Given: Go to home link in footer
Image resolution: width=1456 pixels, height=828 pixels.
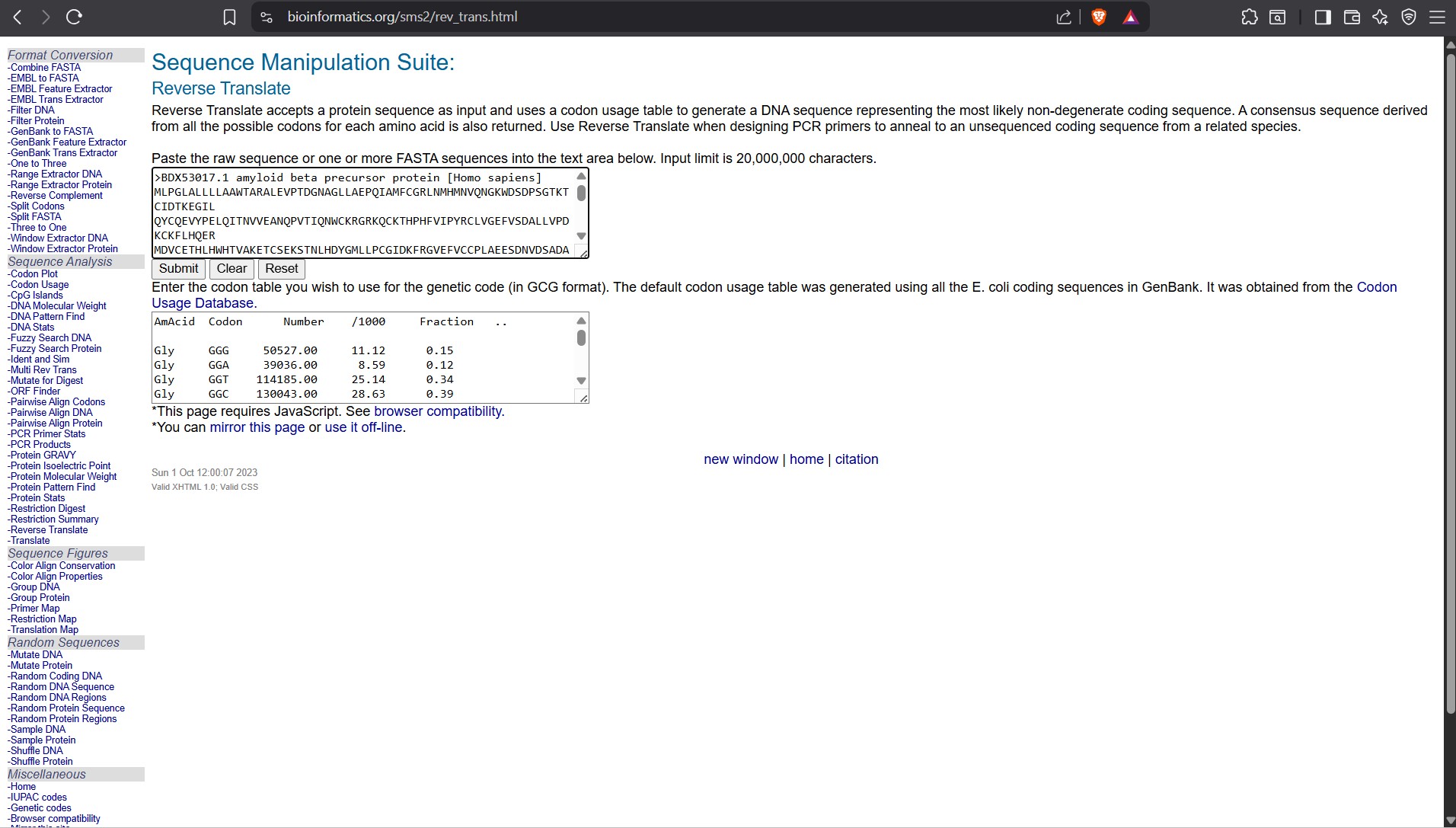Looking at the screenshot, I should pyautogui.click(x=806, y=459).
